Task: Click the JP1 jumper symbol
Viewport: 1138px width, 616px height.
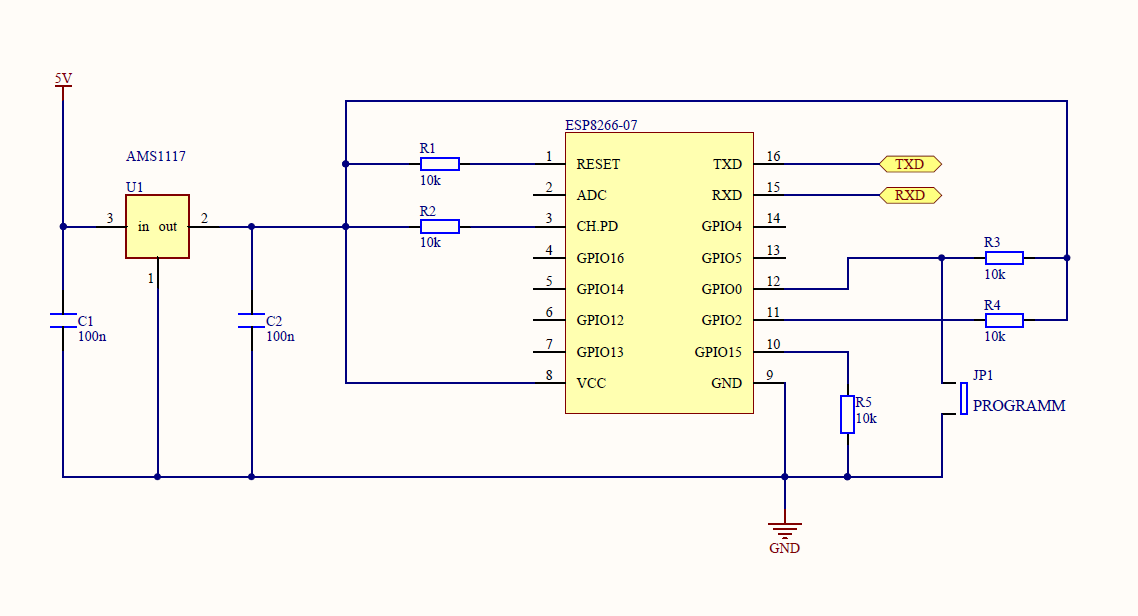Action: click(964, 398)
